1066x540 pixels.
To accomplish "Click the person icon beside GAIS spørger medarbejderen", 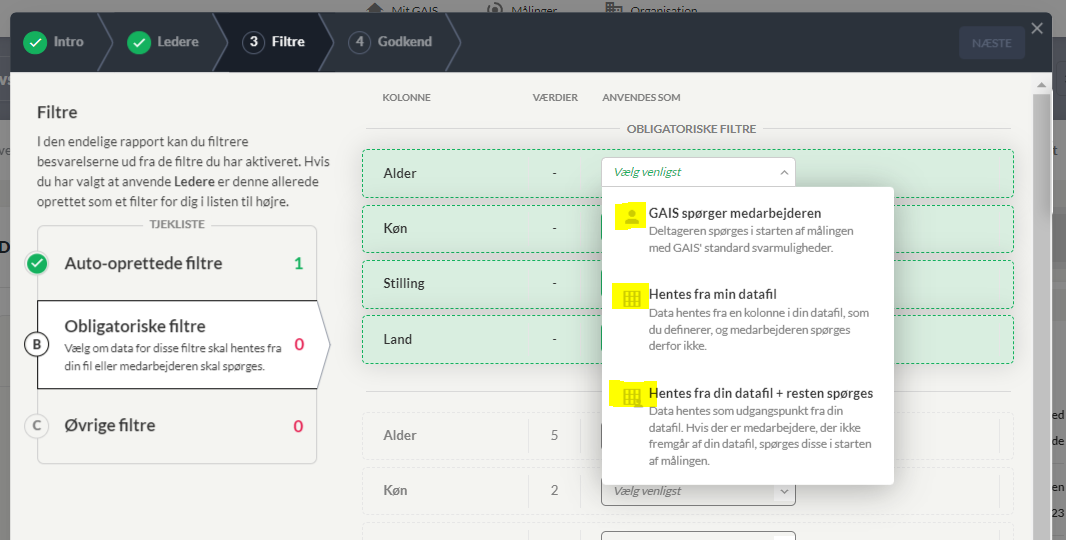I will 632,217.
